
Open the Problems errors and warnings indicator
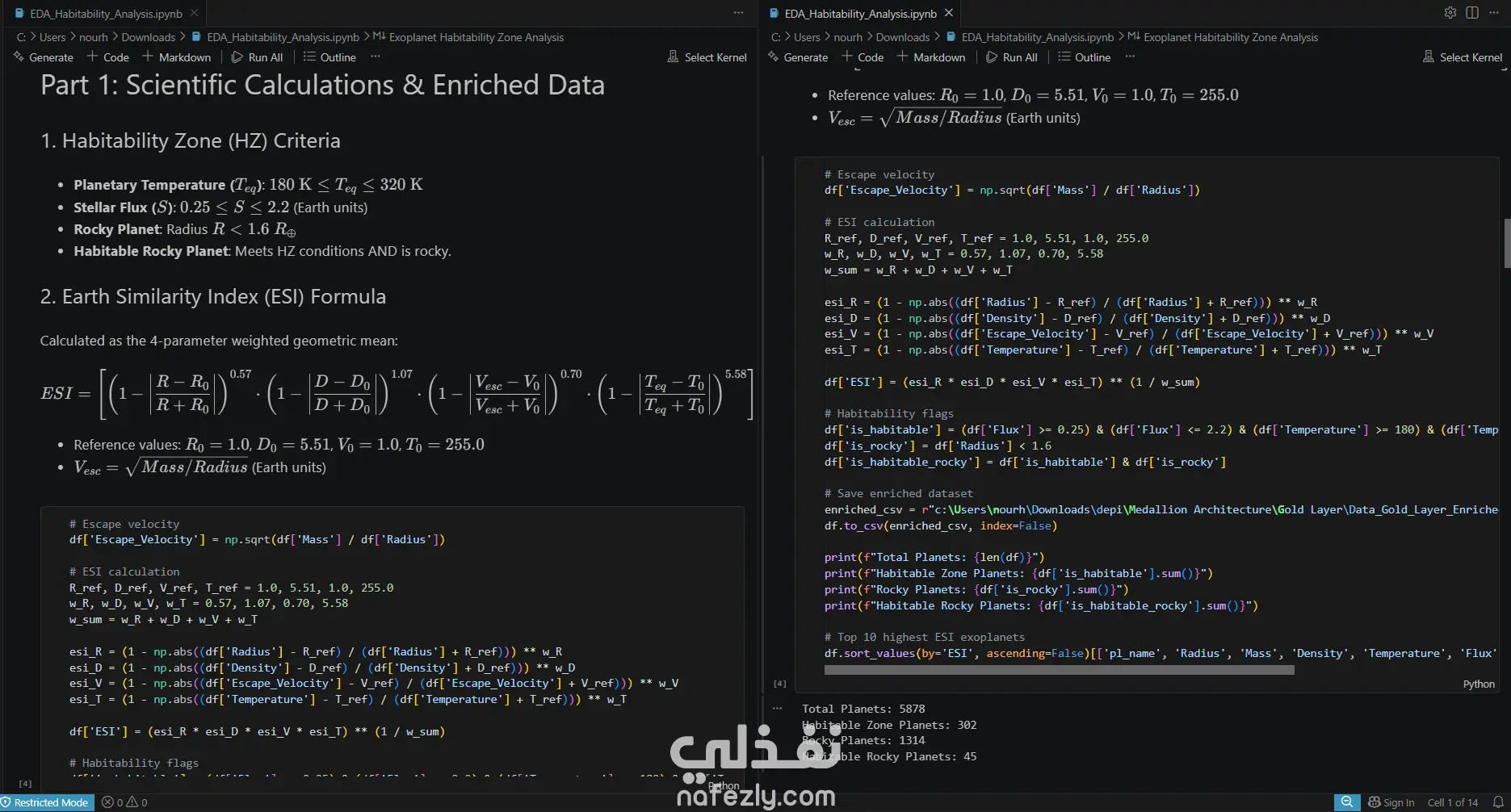[x=124, y=802]
